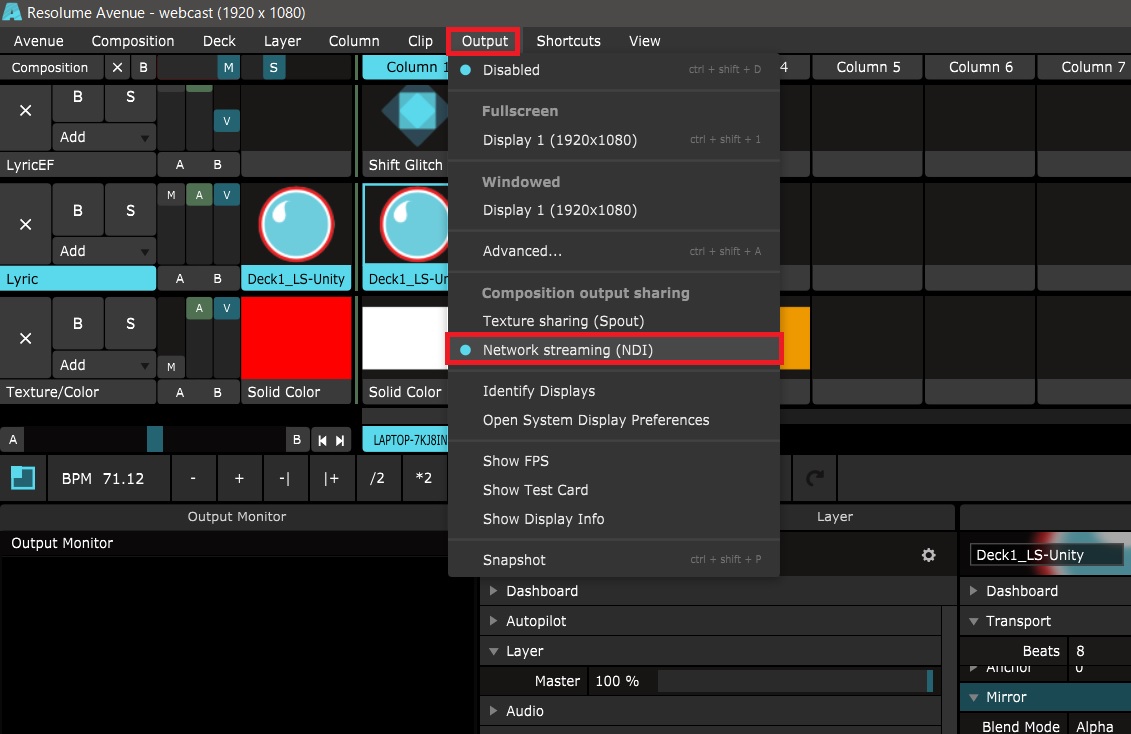This screenshot has height=734, width=1131.
Task: Click Column 5 header
Action: pos(868,67)
